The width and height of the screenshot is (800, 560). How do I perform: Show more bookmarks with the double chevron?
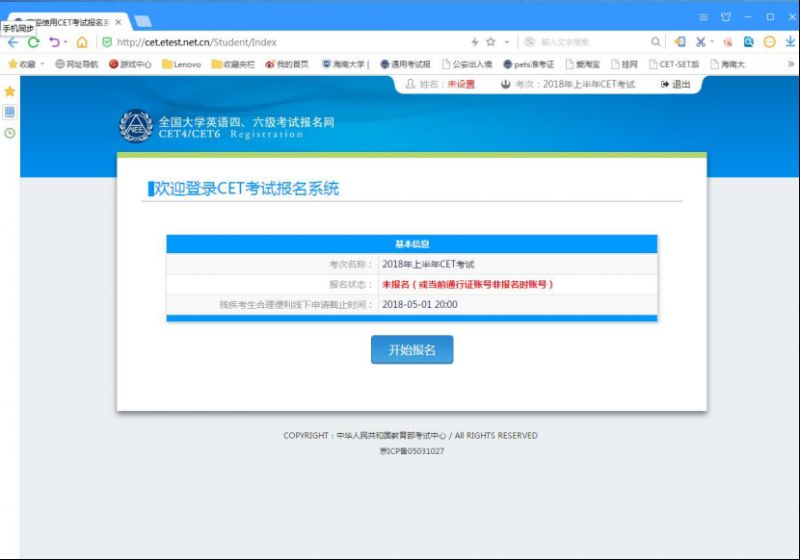(791, 64)
